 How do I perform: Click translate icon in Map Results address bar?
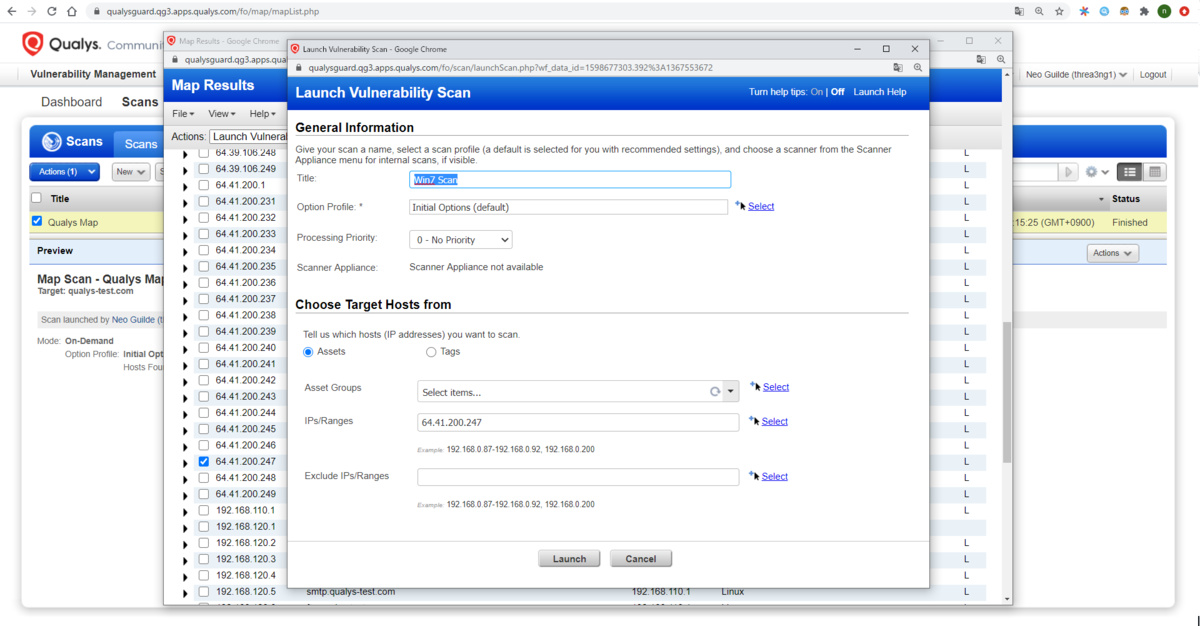(981, 59)
